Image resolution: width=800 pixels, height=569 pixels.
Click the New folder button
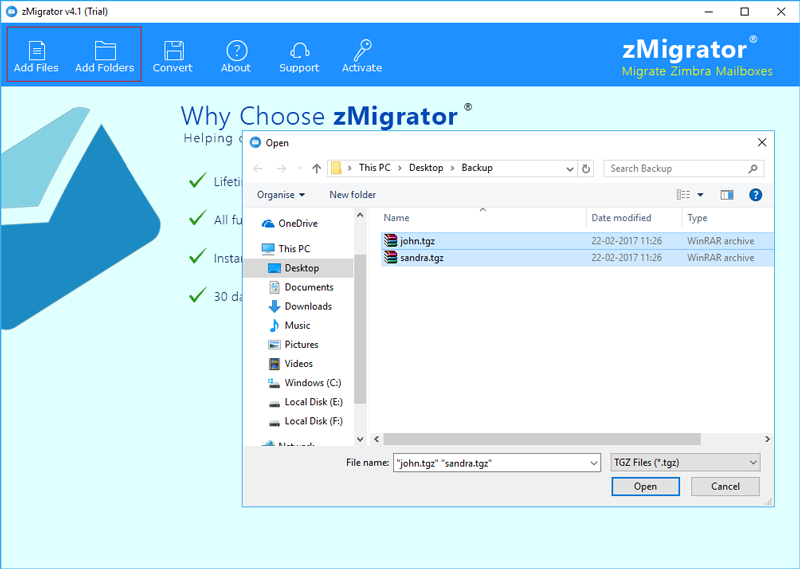353,194
